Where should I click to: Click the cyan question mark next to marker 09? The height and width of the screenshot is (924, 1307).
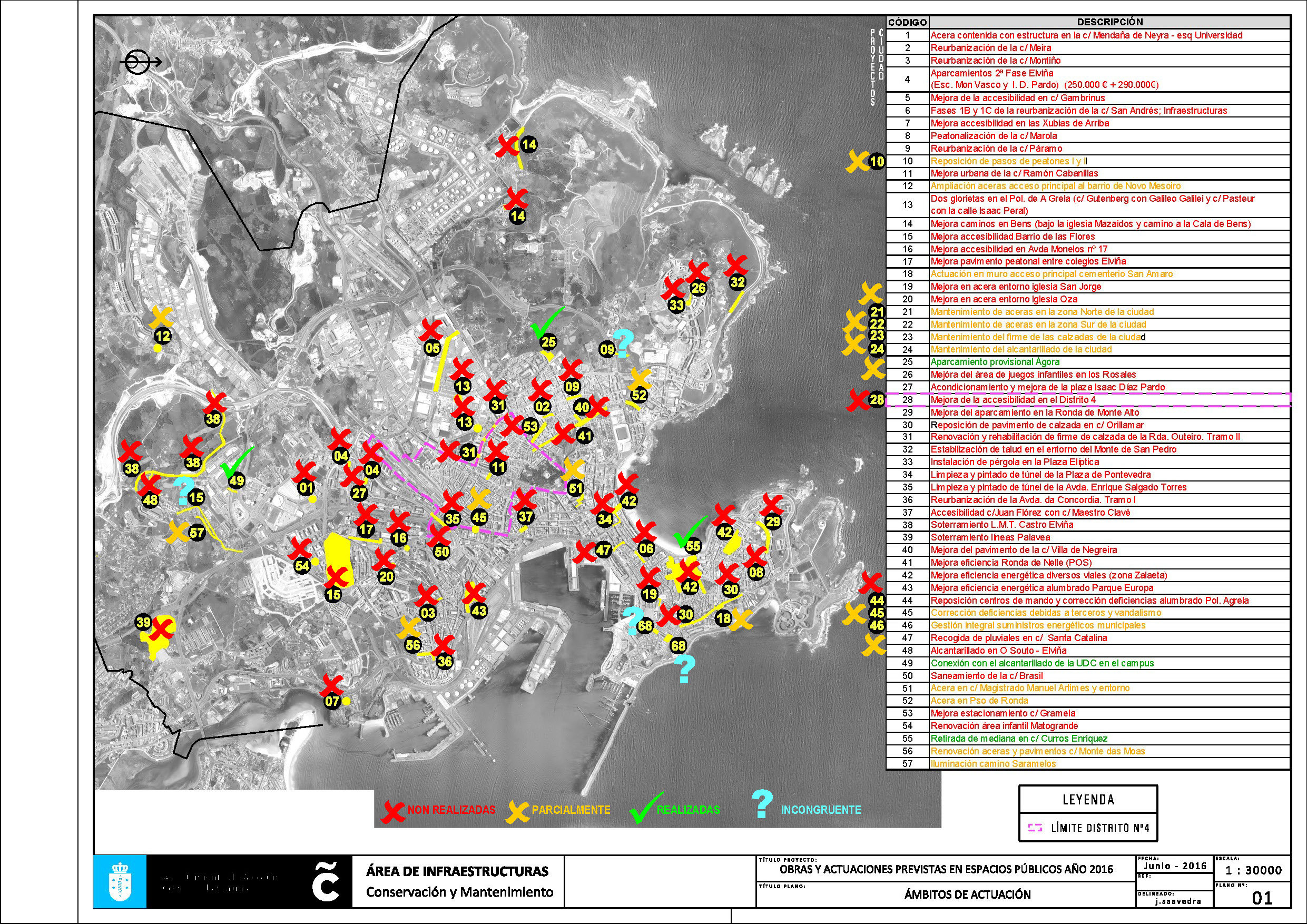623,343
